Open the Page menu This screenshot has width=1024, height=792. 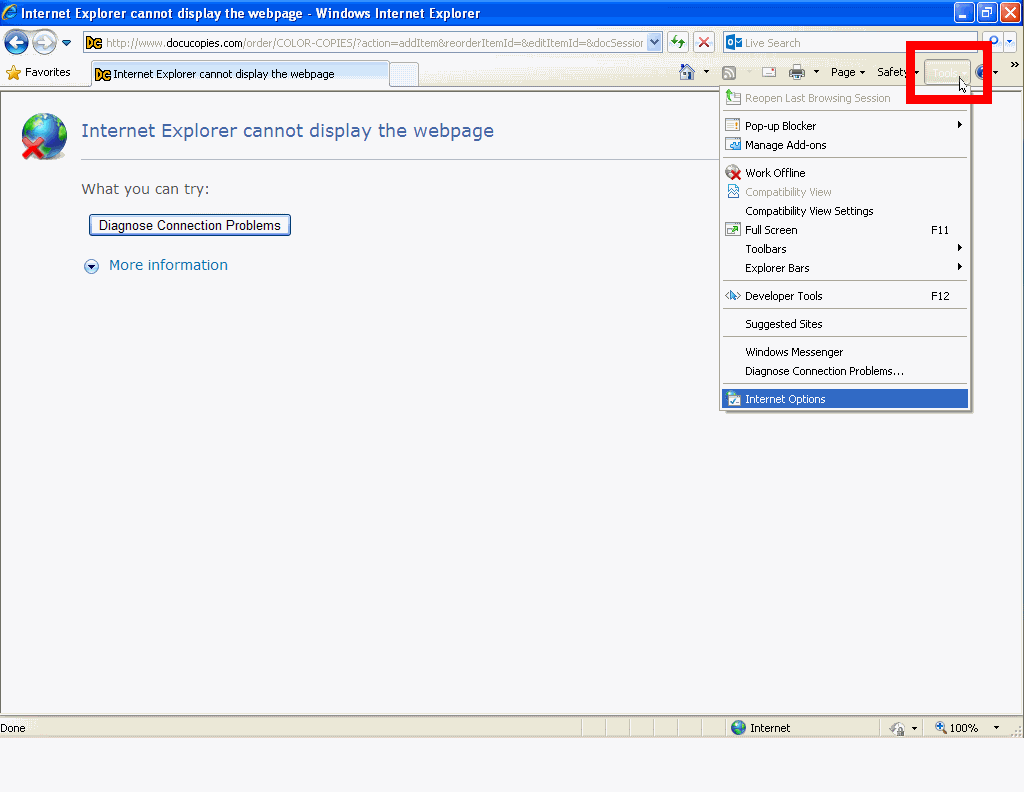(848, 72)
